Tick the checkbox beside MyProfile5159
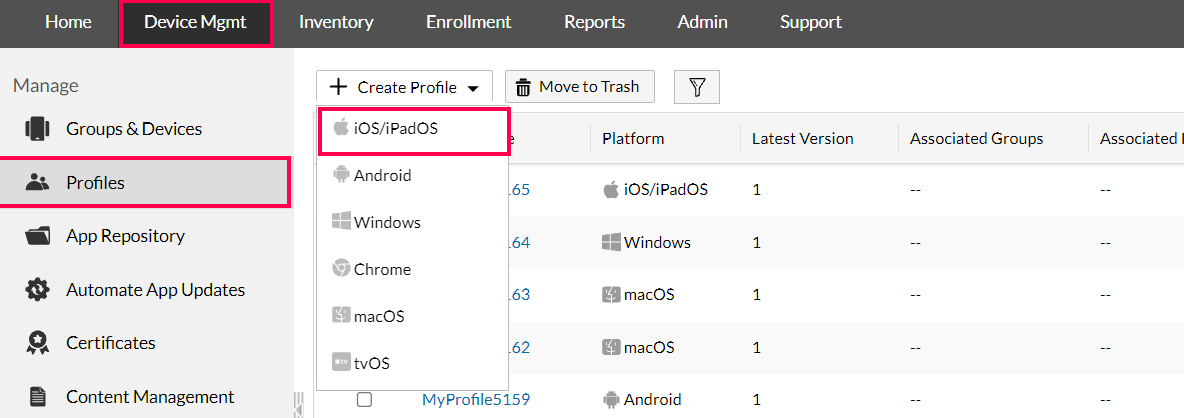This screenshot has width=1184, height=418. click(364, 400)
